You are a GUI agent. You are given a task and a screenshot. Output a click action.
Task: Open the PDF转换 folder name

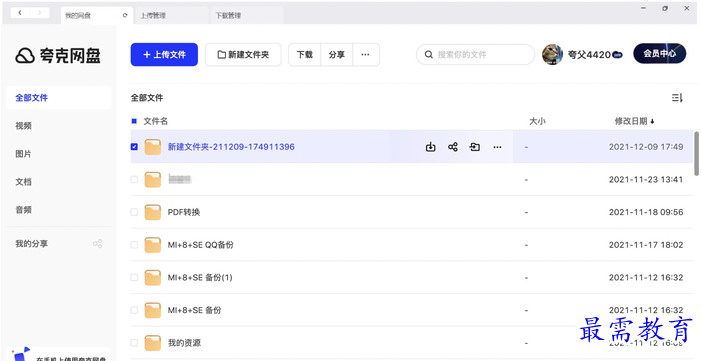[184, 212]
